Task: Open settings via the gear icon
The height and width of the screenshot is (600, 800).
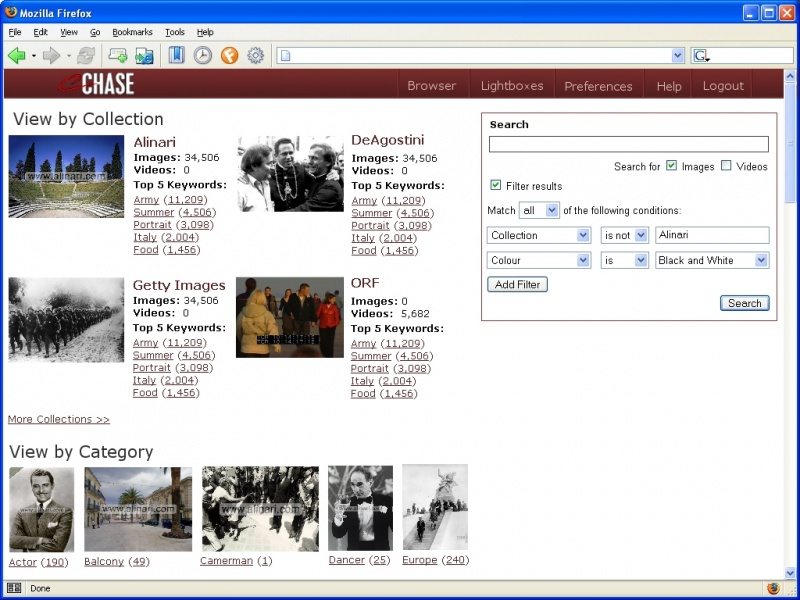Action: tap(254, 55)
